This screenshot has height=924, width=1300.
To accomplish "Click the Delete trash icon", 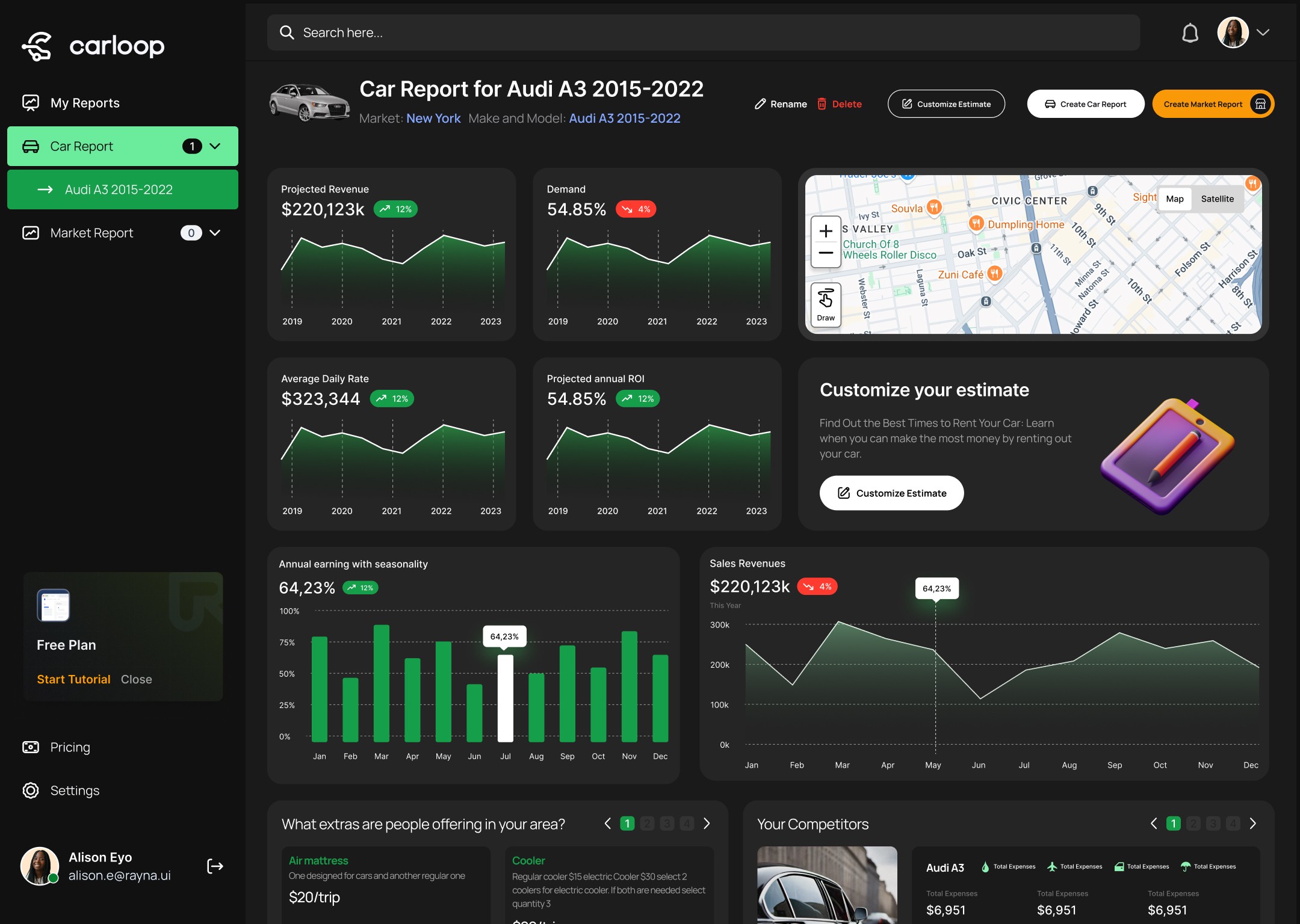I will [822, 104].
